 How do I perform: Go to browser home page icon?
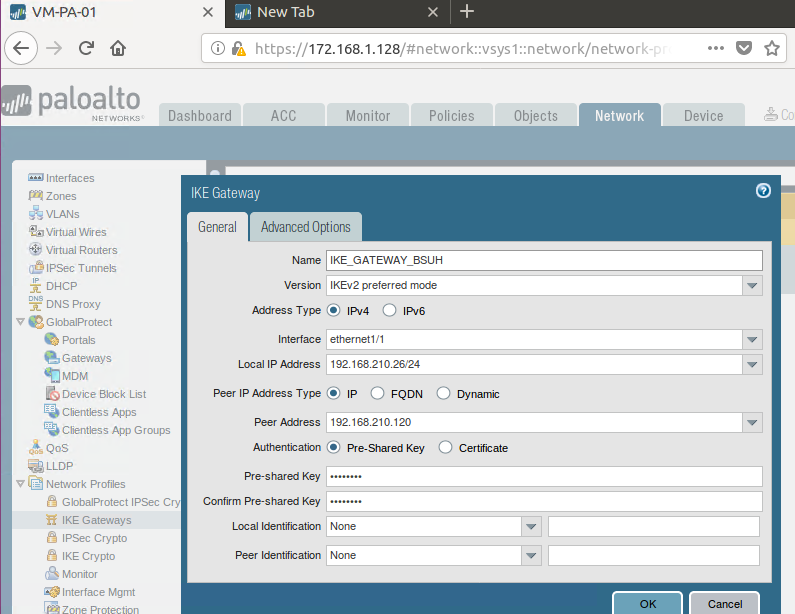point(118,48)
